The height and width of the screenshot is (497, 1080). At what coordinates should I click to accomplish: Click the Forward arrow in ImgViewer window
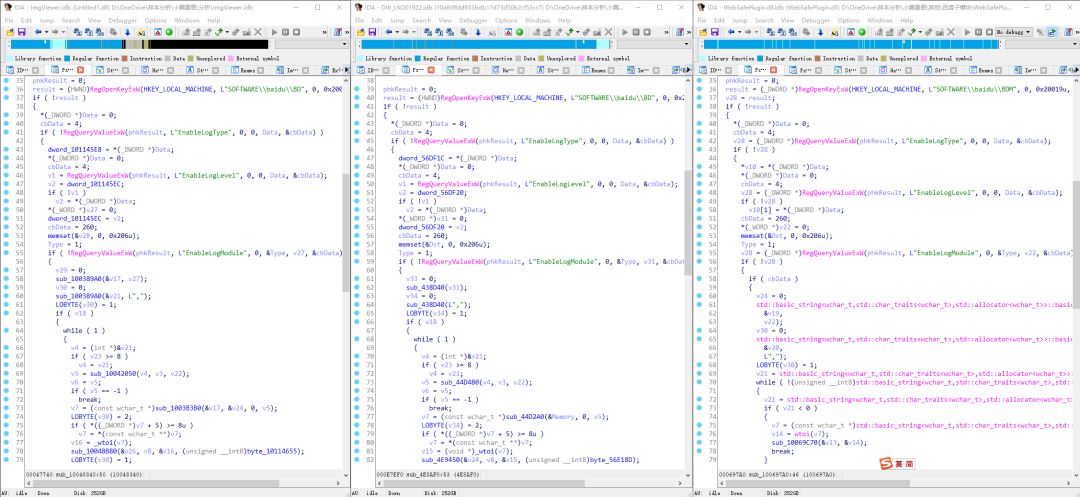point(55,32)
